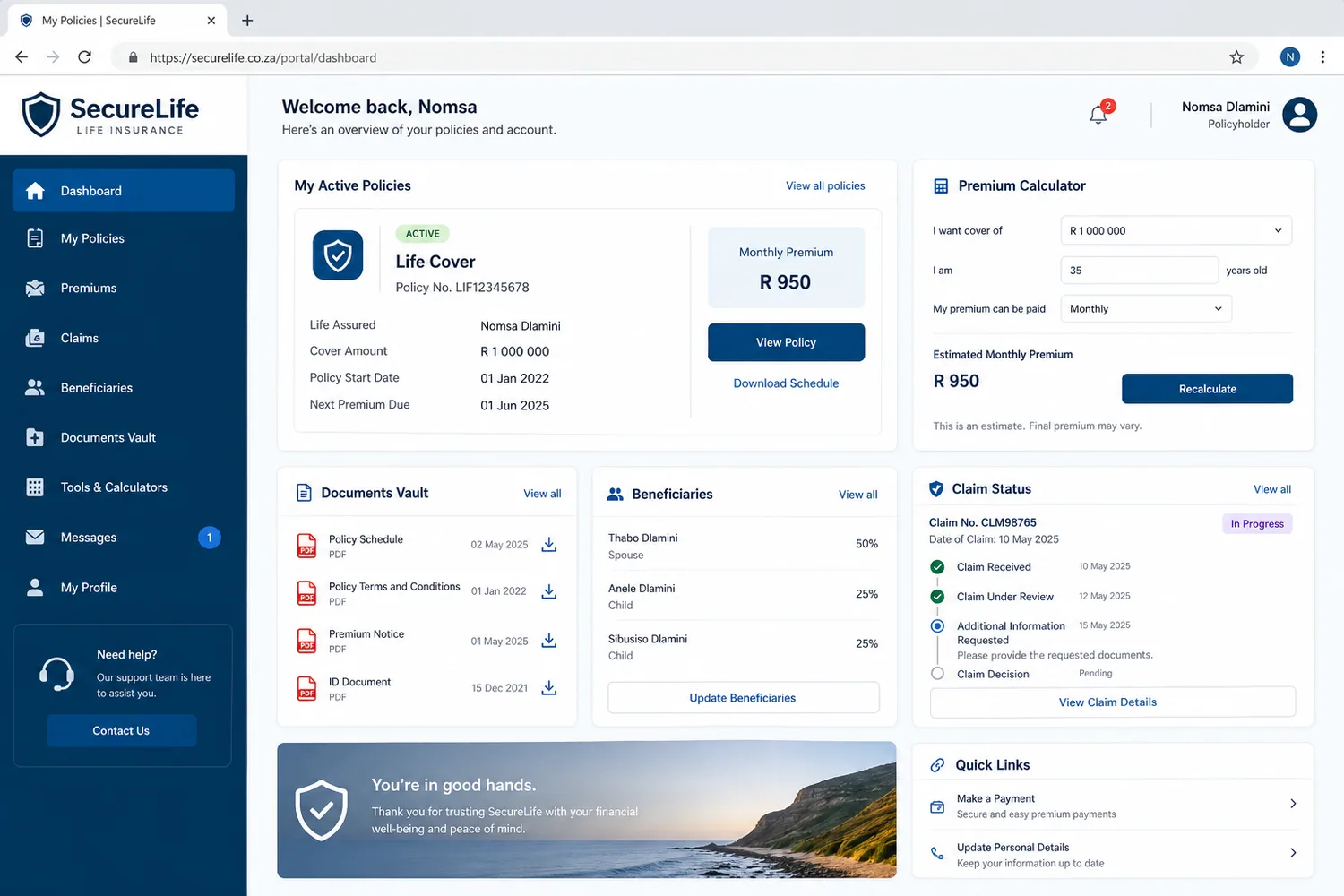Click the Life Cover shield icon

tap(338, 255)
